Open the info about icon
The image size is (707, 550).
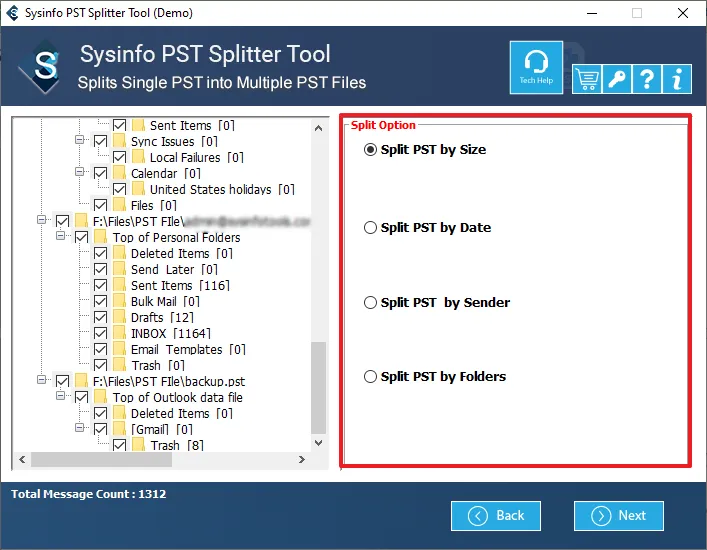coord(677,79)
